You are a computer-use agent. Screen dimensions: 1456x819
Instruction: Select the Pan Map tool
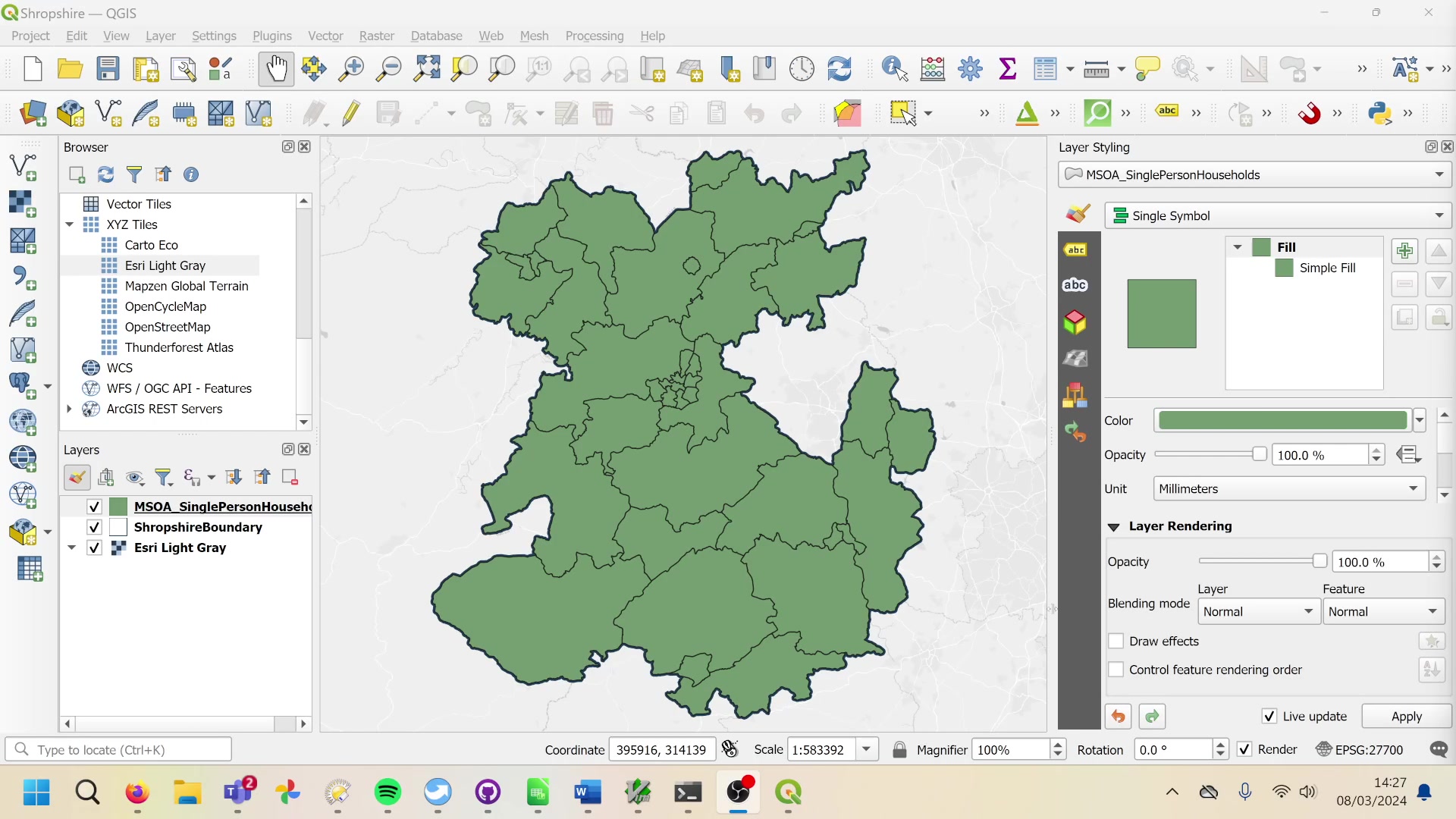tap(276, 68)
